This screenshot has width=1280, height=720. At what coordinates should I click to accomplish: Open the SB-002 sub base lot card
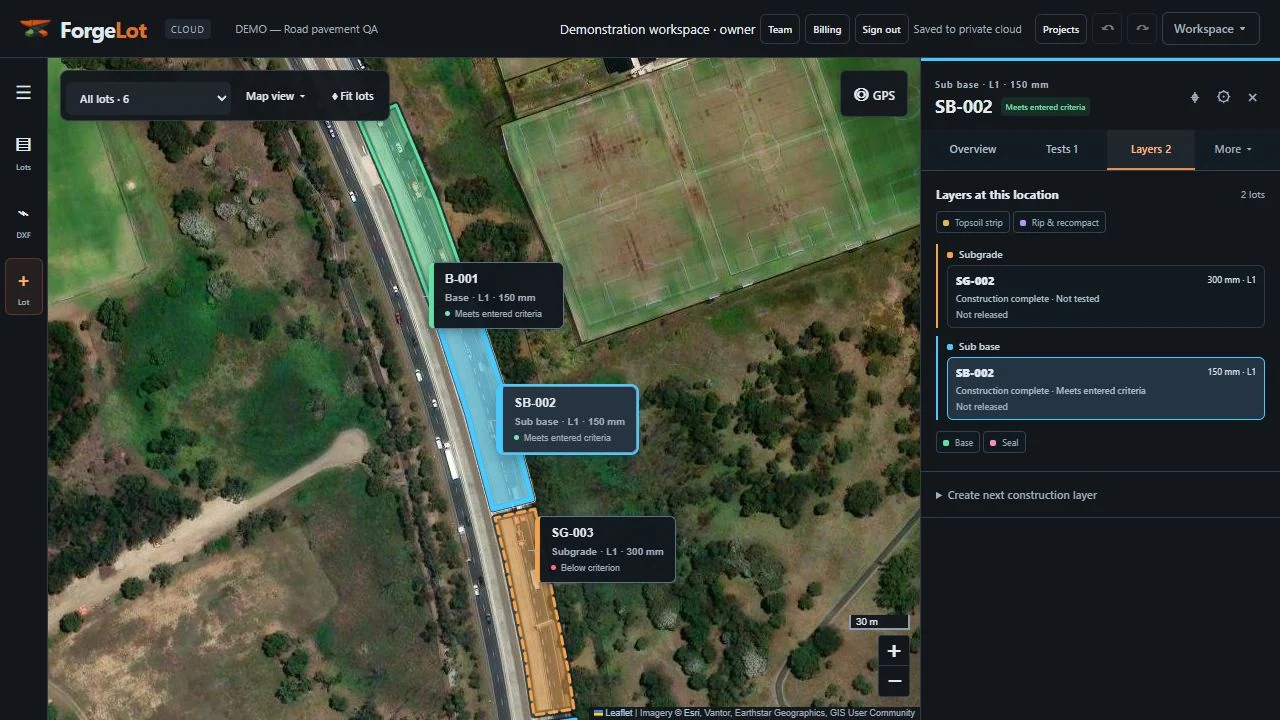[1106, 389]
